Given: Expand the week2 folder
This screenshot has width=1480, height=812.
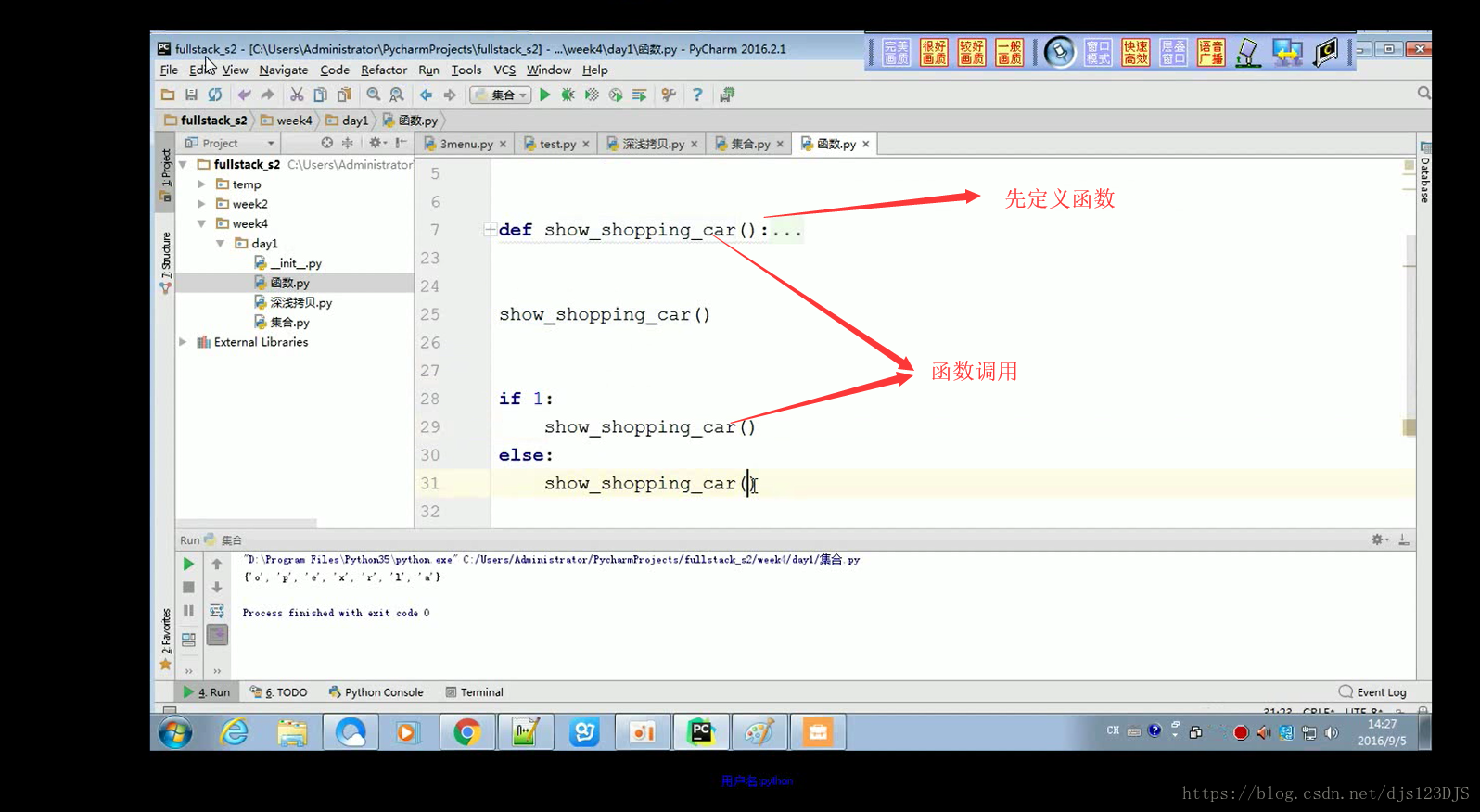Looking at the screenshot, I should pos(201,204).
